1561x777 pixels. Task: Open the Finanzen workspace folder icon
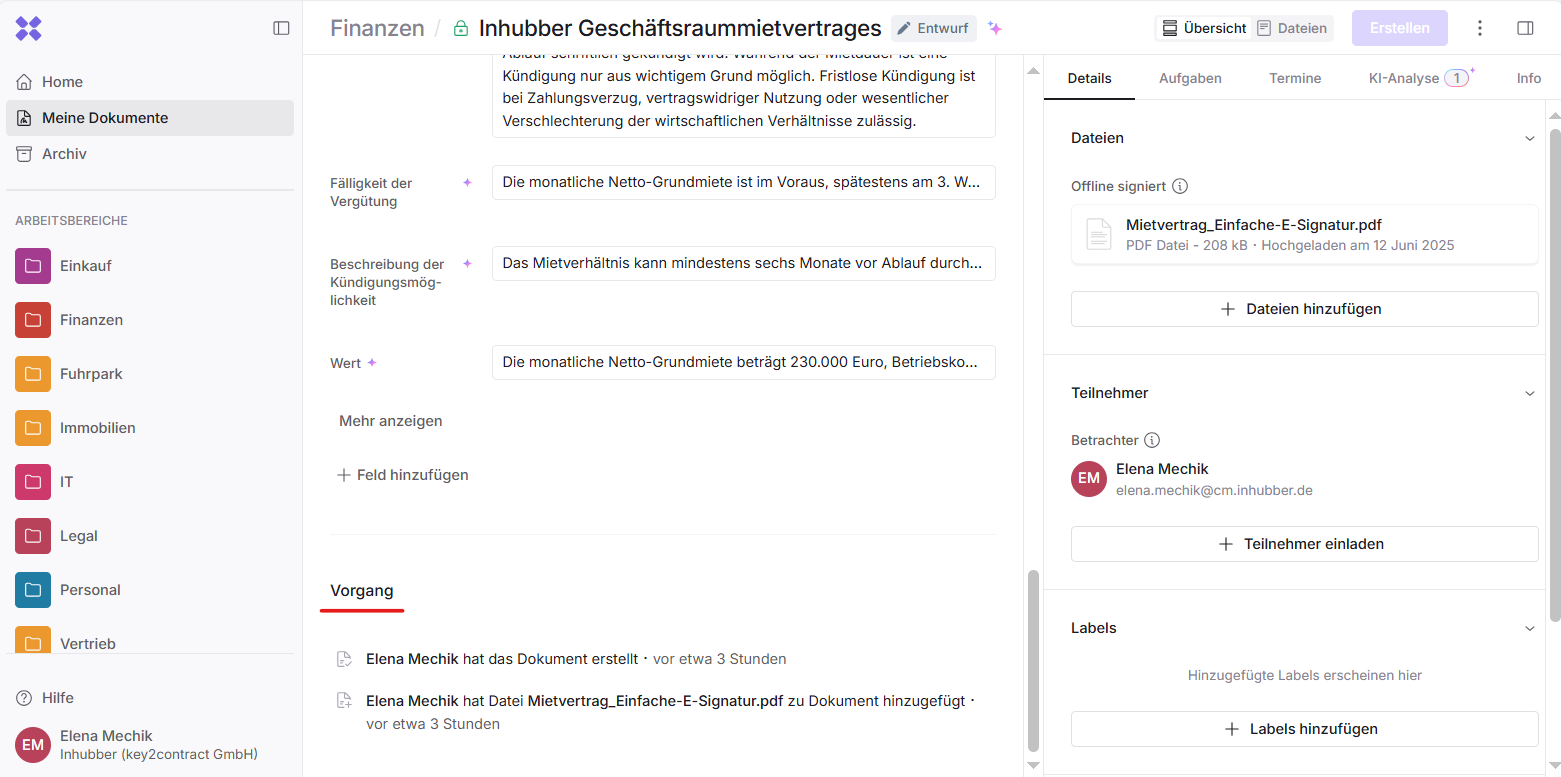click(x=33, y=320)
